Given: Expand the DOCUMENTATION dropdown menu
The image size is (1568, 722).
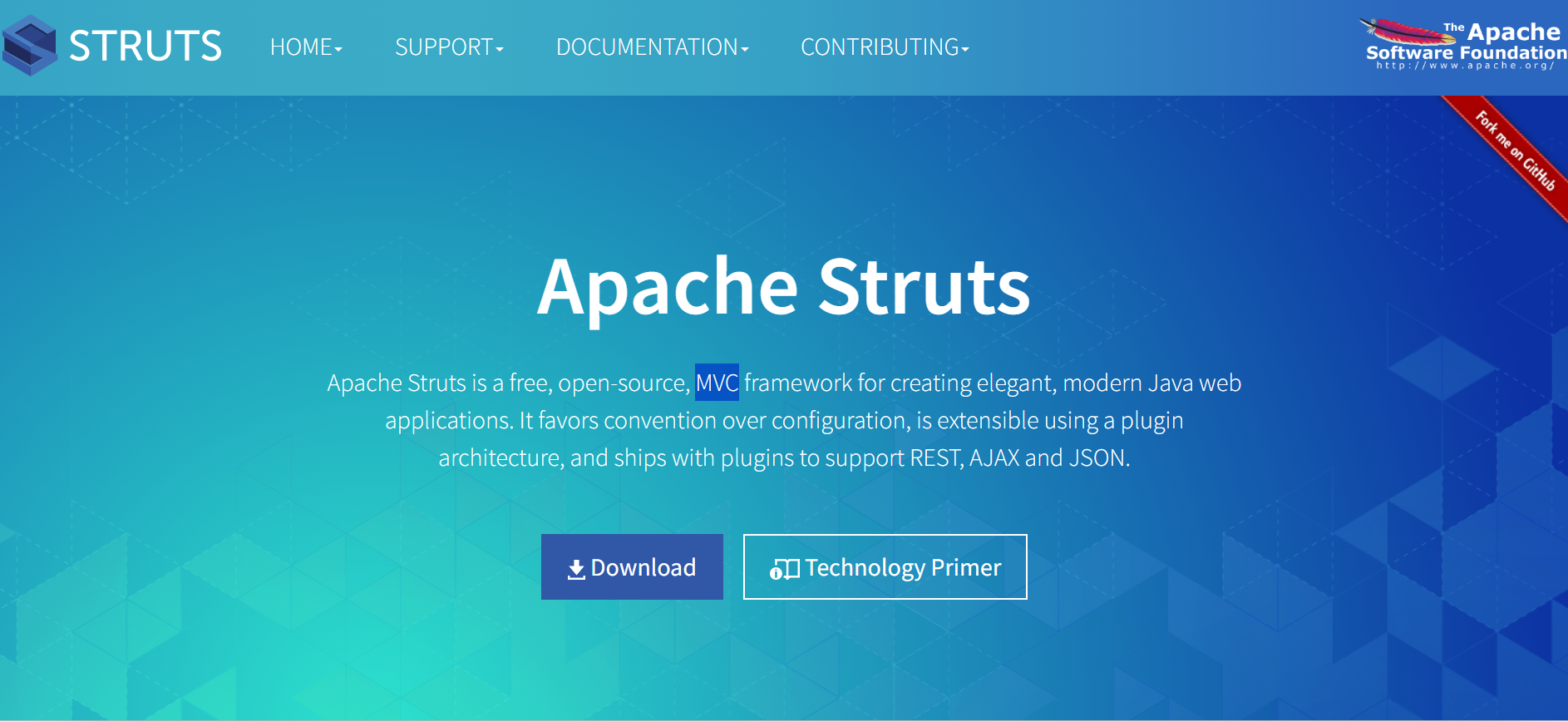Looking at the screenshot, I should [647, 47].
